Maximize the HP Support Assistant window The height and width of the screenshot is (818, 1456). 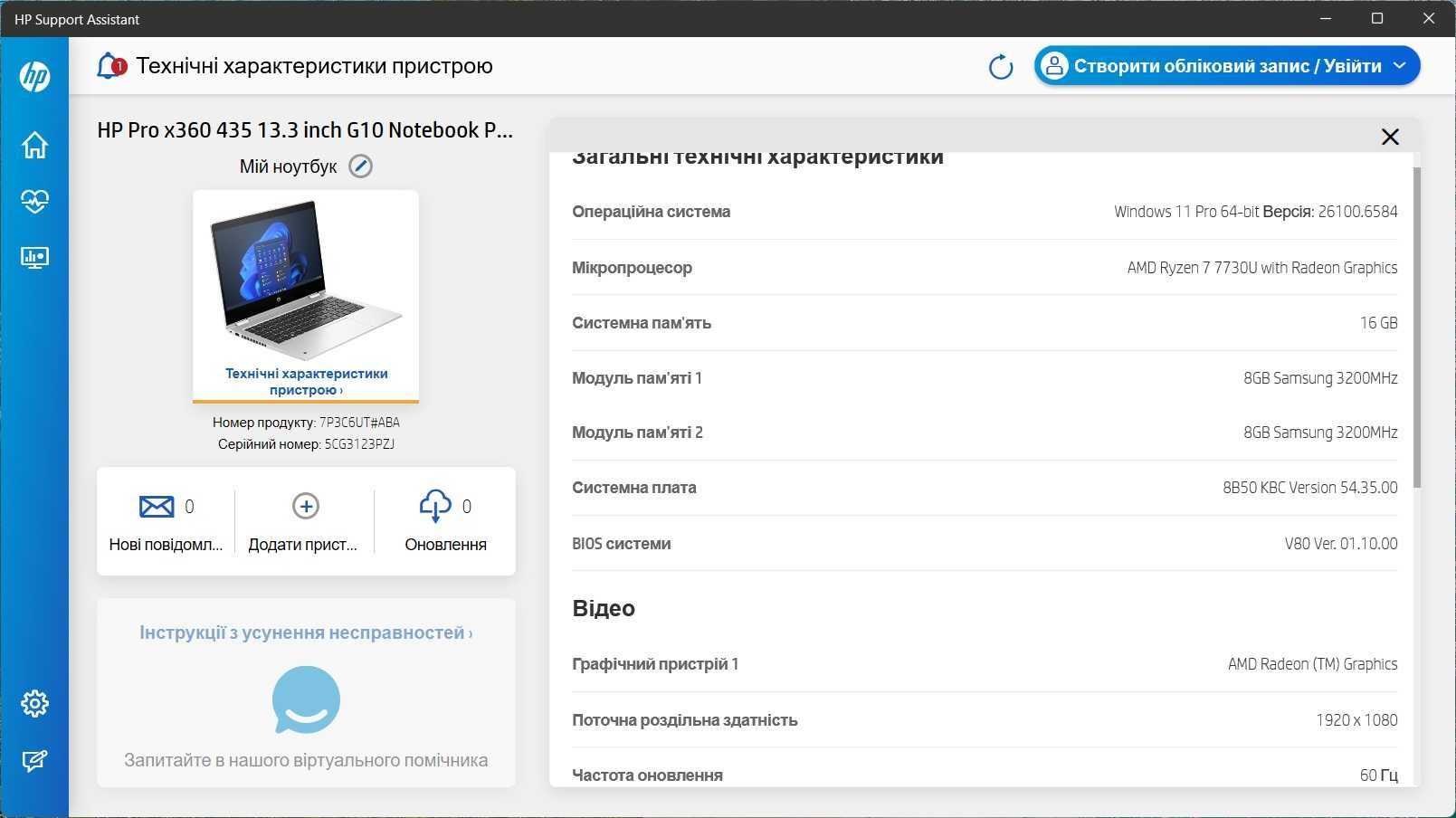tap(1377, 18)
